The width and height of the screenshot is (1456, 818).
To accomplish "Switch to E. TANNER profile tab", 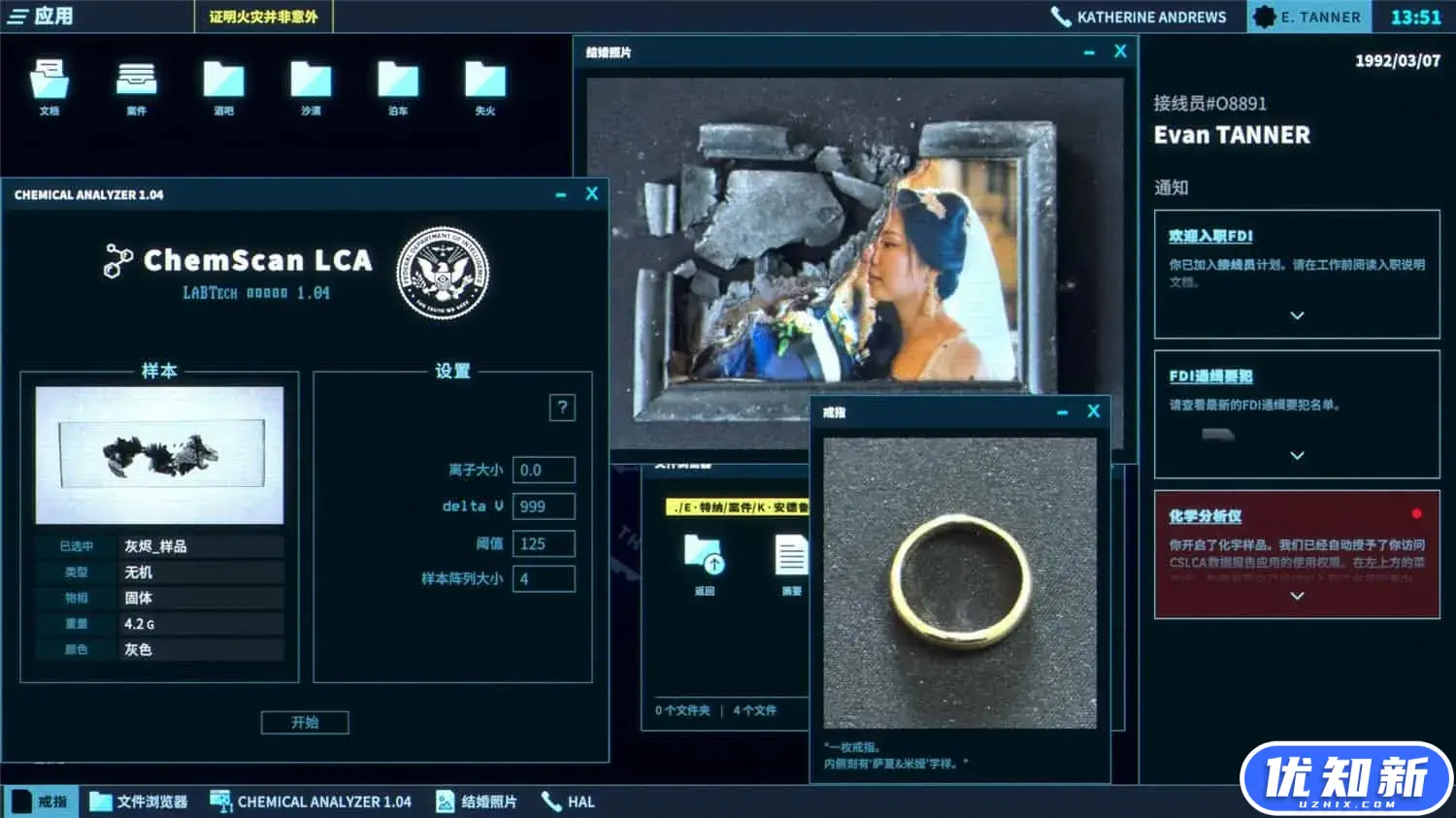I will click(x=1308, y=16).
